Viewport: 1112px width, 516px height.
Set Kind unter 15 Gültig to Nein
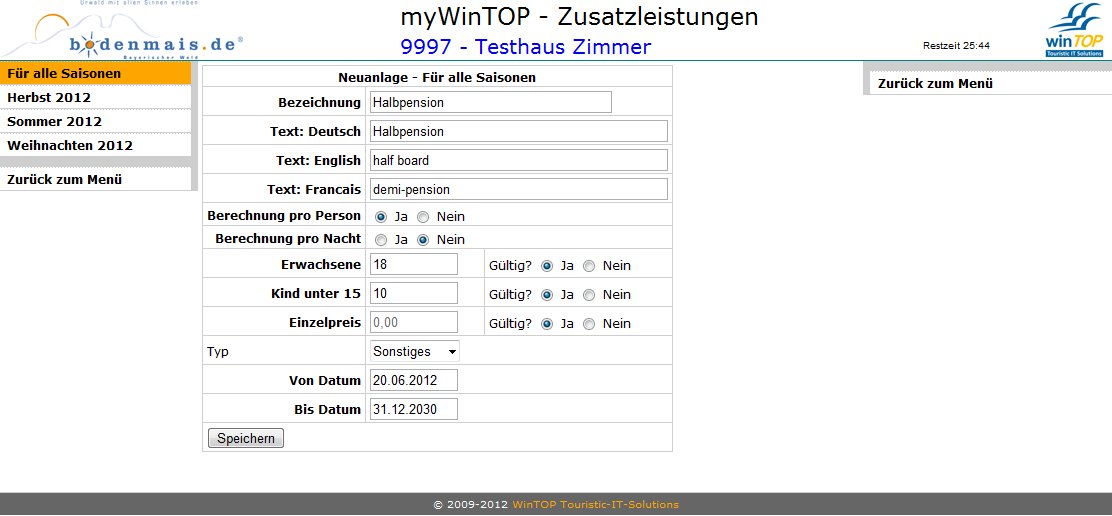pyautogui.click(x=589, y=295)
